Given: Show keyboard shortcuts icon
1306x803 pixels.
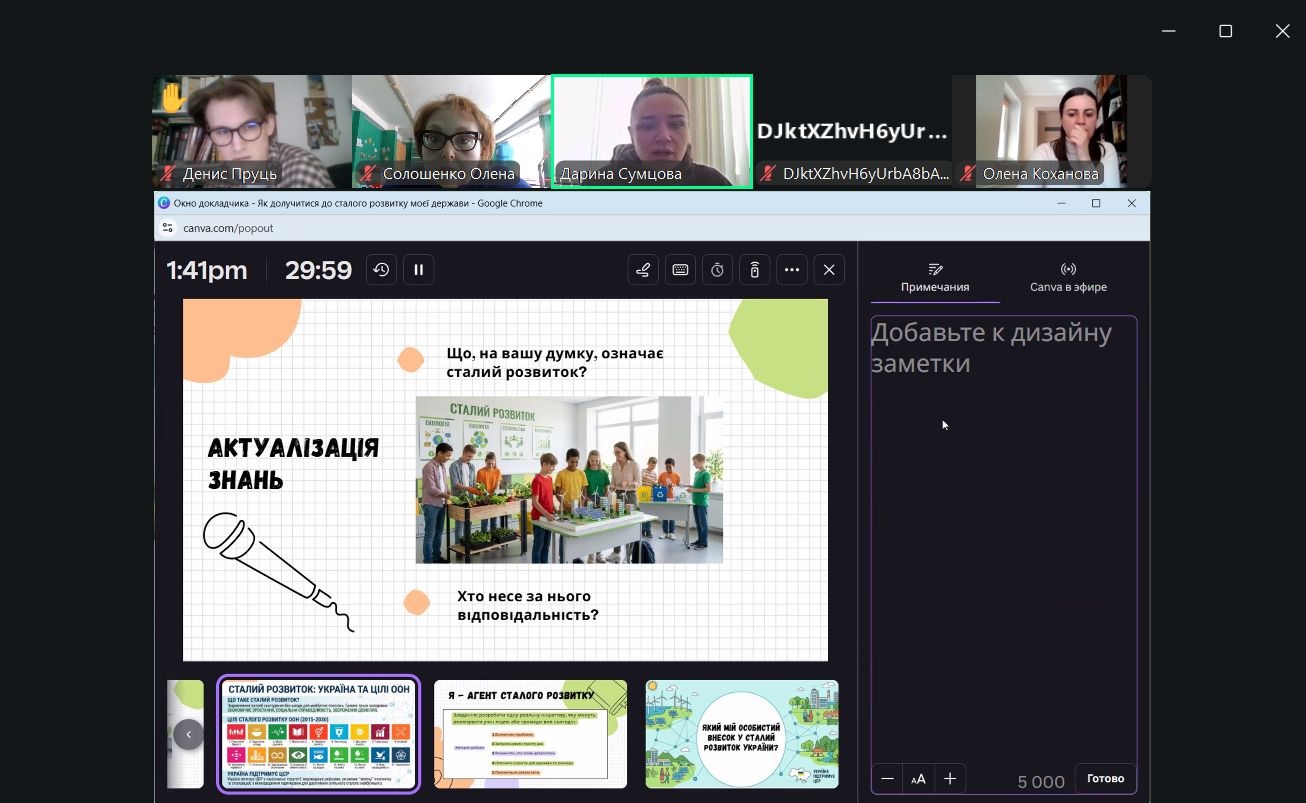Looking at the screenshot, I should tap(680, 270).
